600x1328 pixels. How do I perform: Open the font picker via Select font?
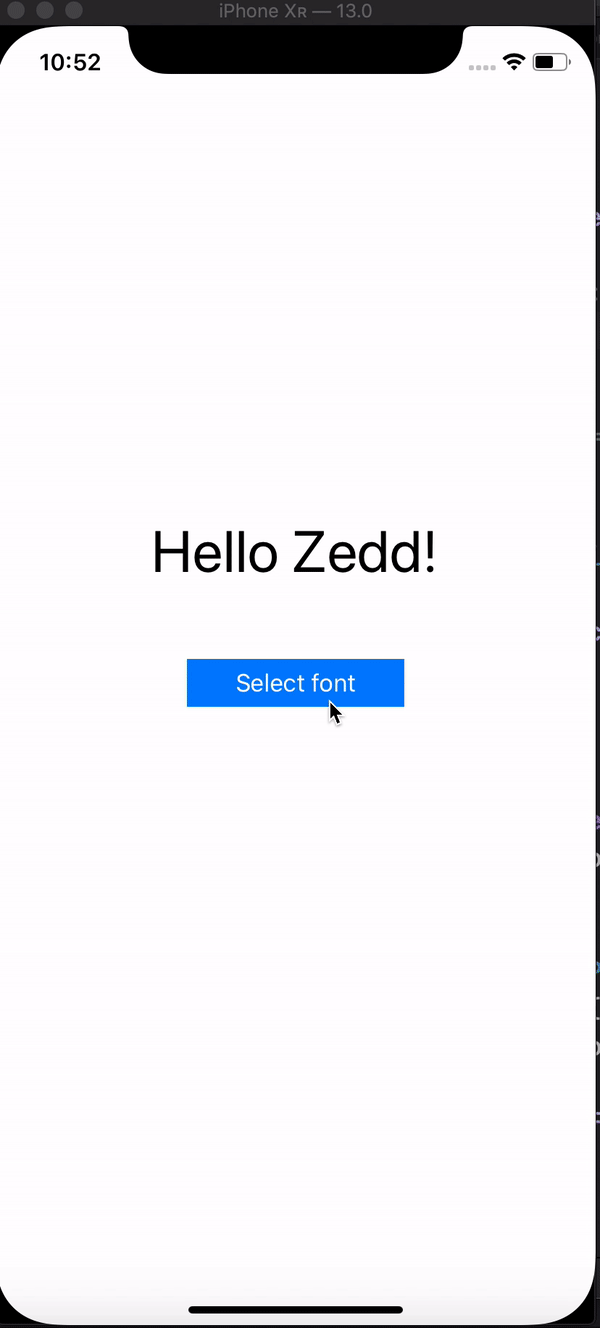tap(295, 683)
